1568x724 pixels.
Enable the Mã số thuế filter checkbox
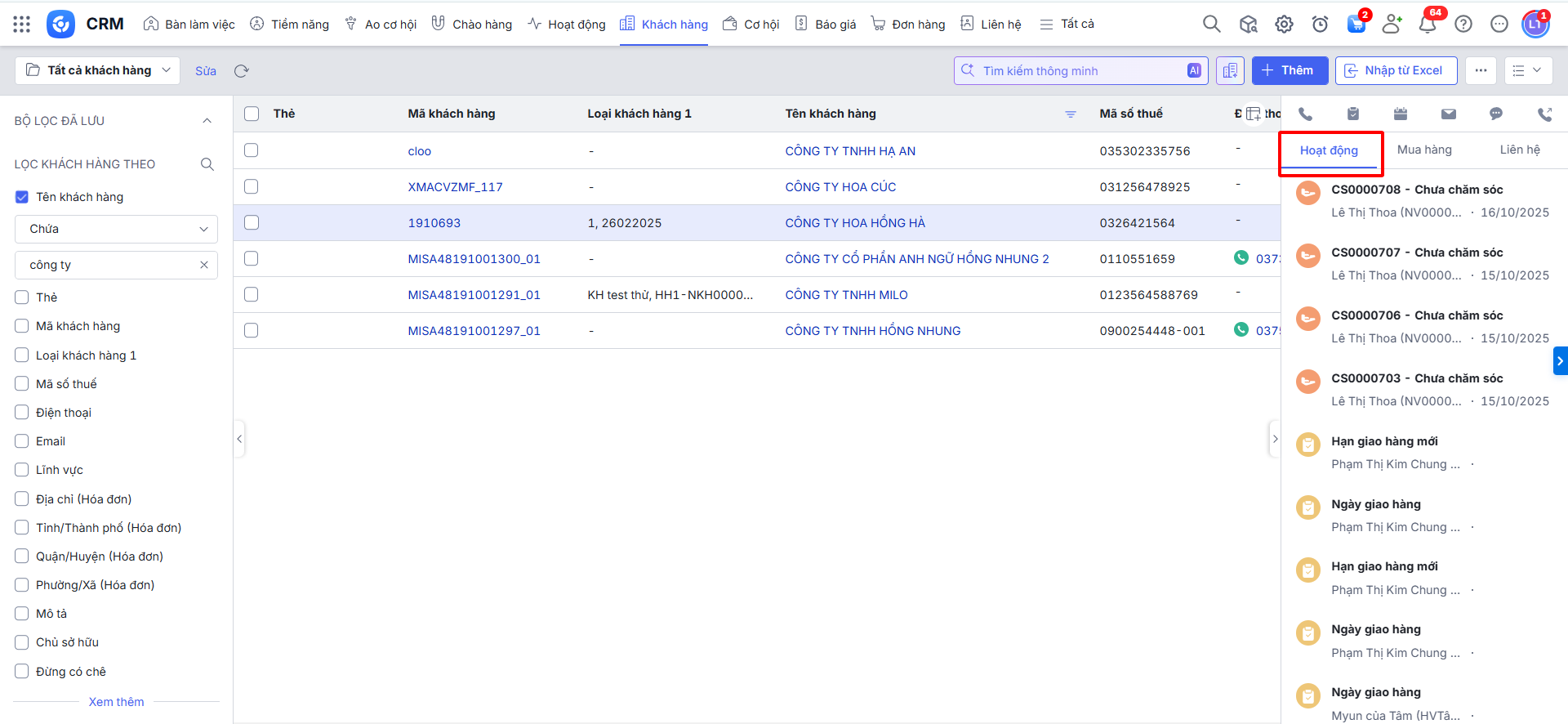pos(22,384)
